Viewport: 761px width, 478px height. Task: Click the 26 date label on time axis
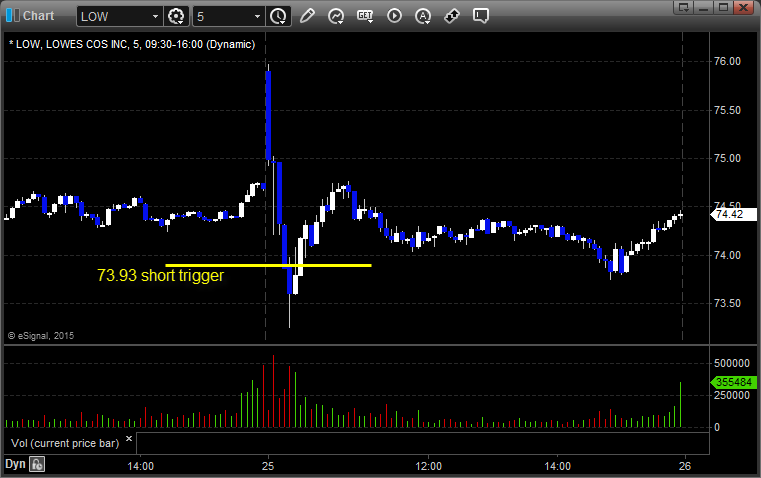point(685,466)
